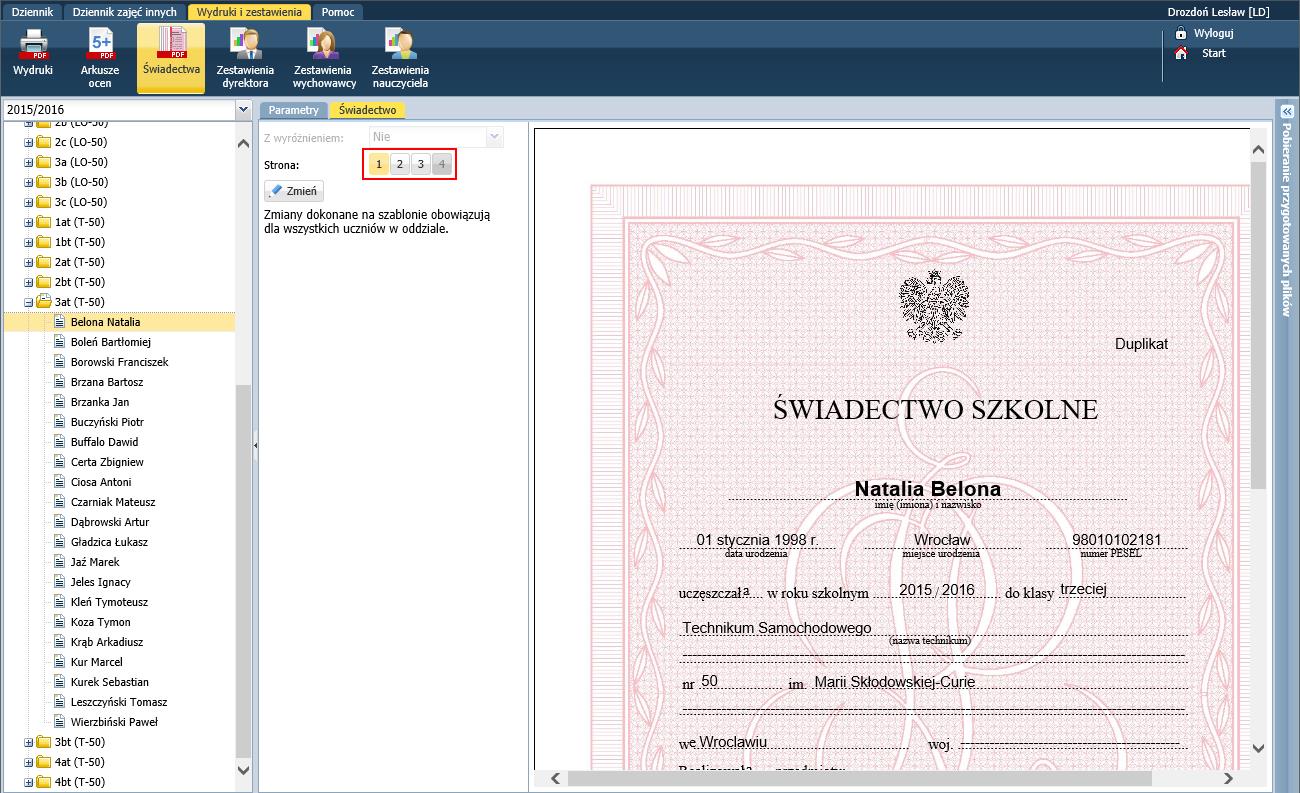Select student Koza Tymon
Image resolution: width=1300 pixels, height=793 pixels.
pos(101,622)
